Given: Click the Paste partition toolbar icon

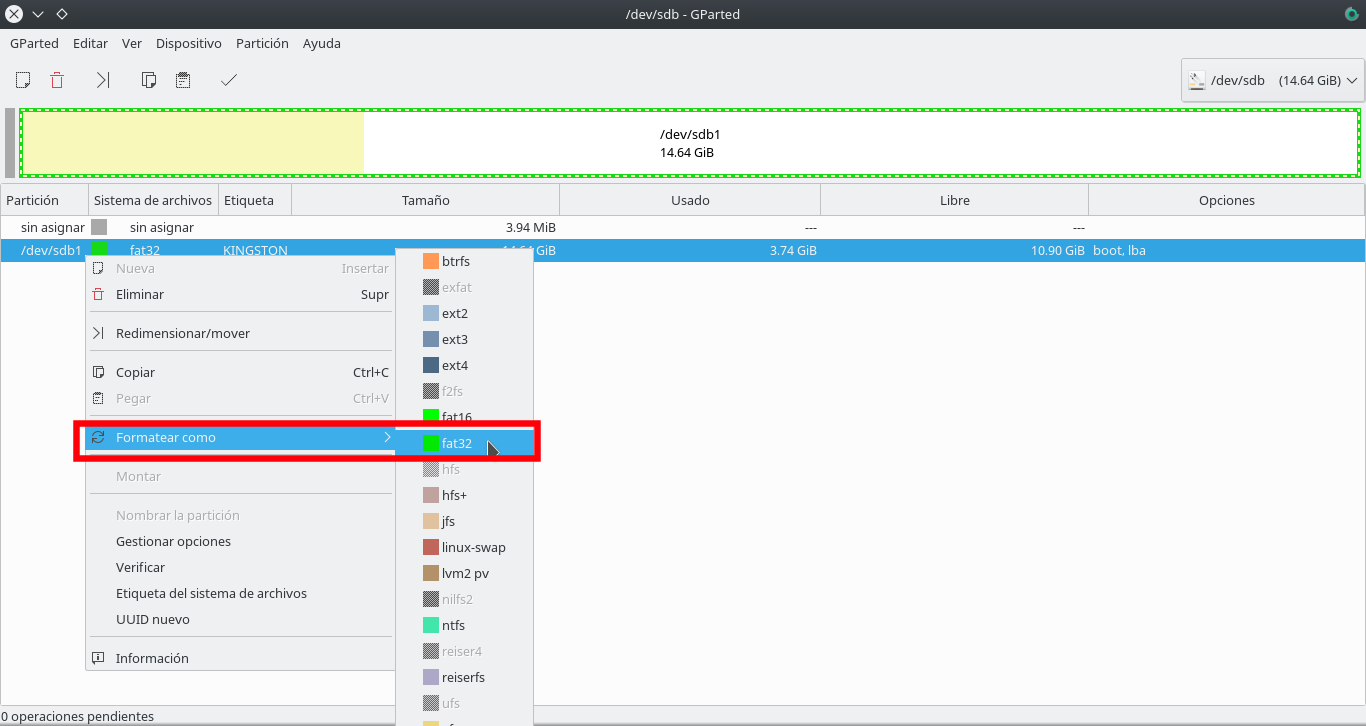Looking at the screenshot, I should (x=183, y=80).
